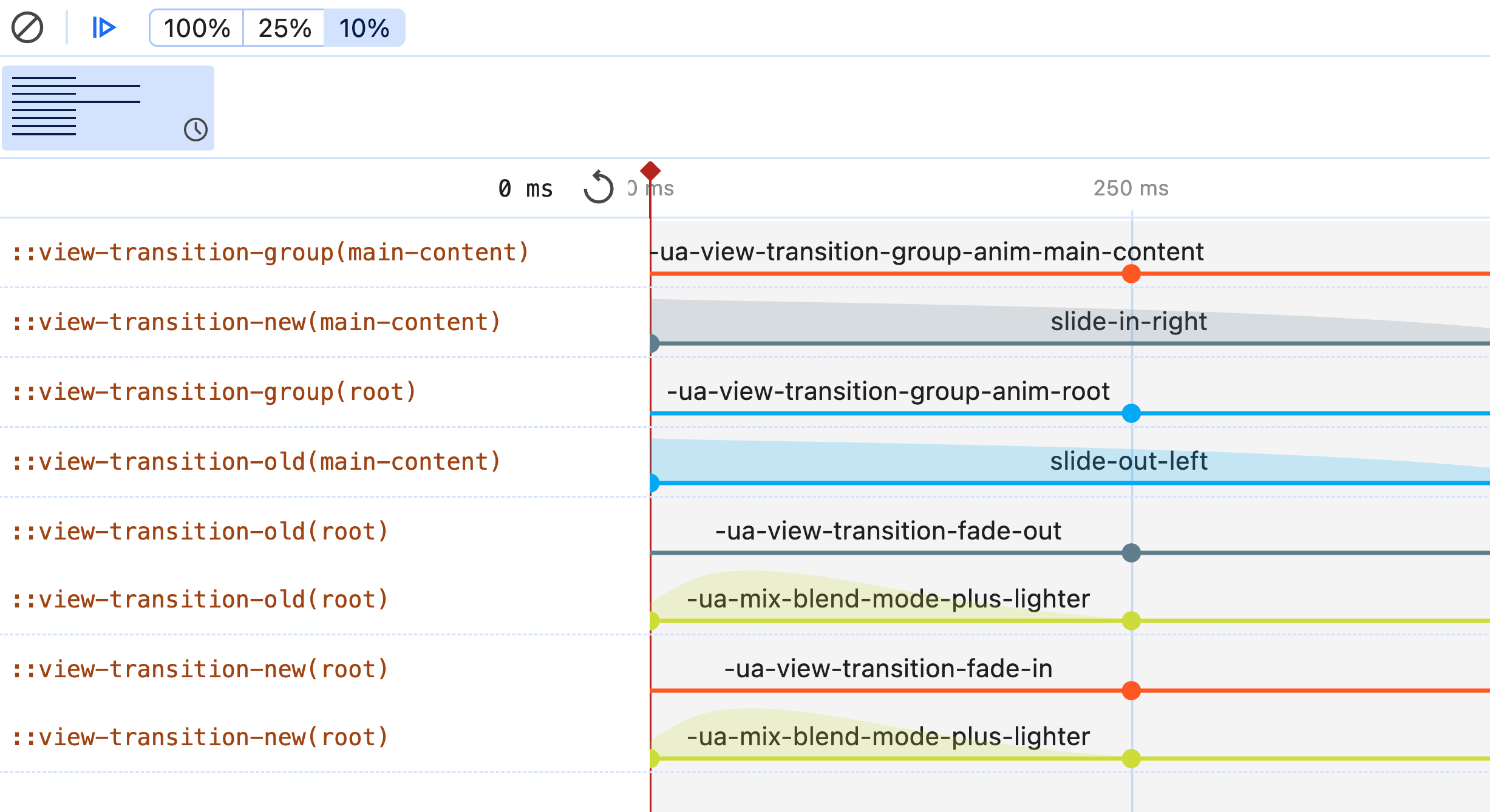
Task: Click orange keyframe dot on group-anim-main-content bar
Action: click(1131, 274)
